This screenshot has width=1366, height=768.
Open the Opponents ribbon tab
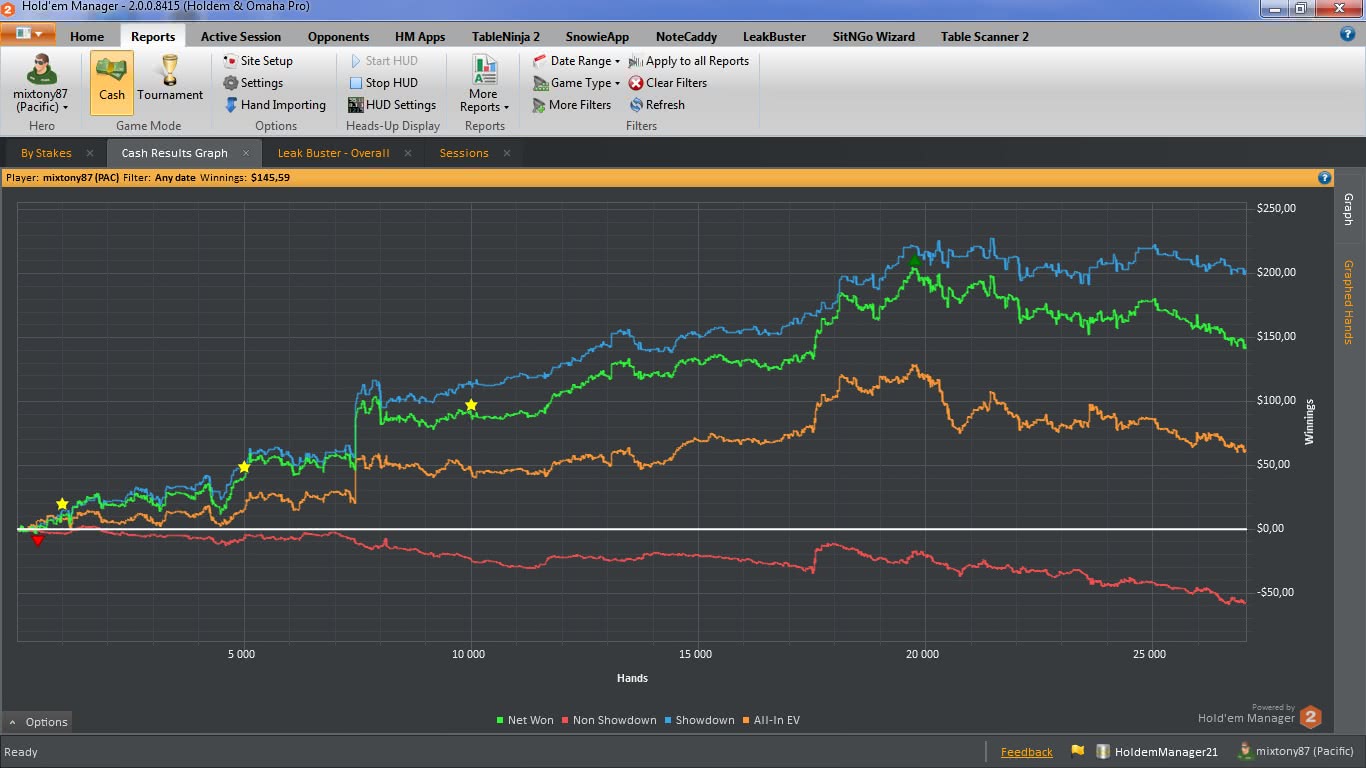(x=338, y=36)
